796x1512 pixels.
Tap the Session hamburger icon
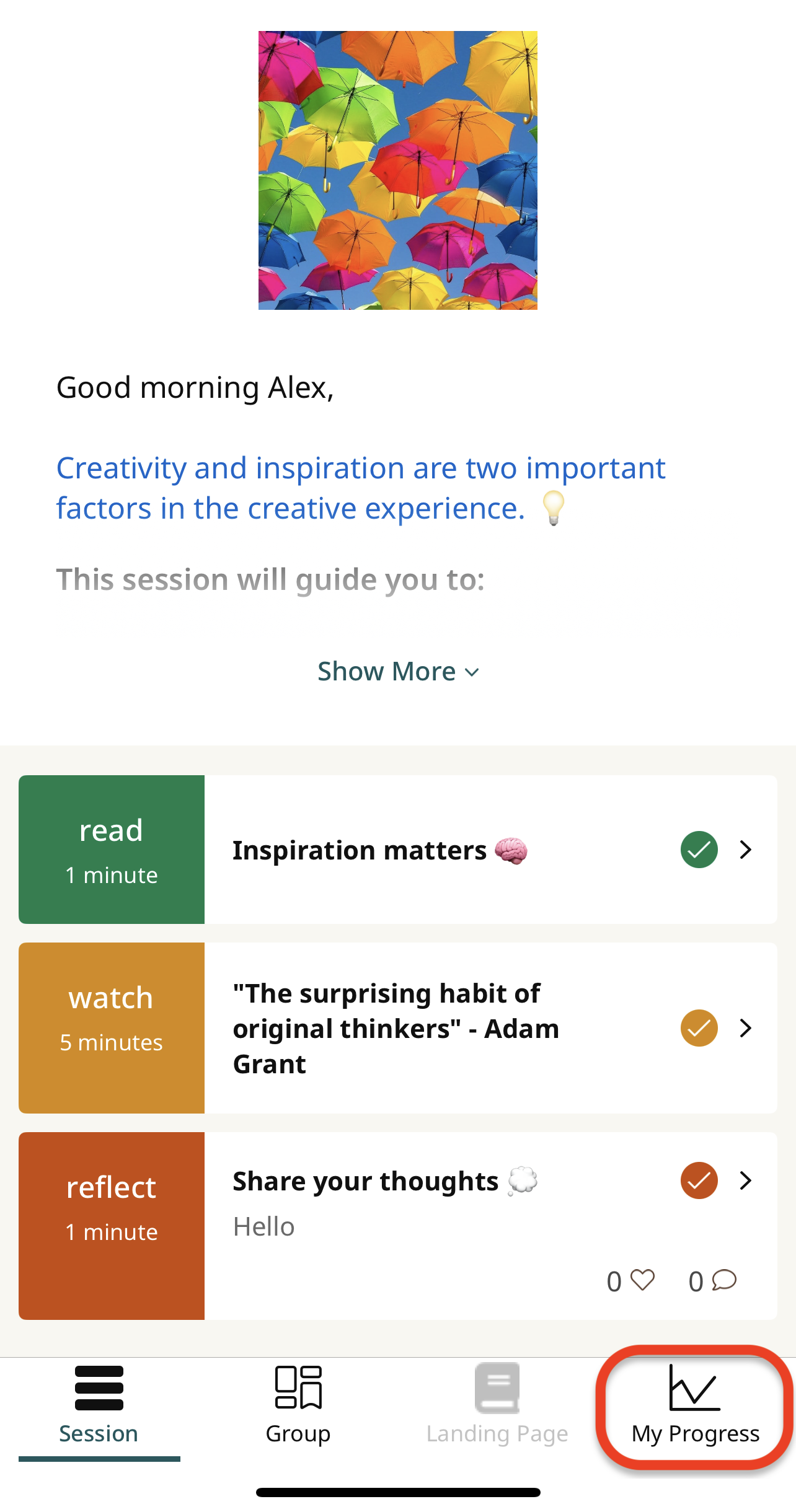(x=99, y=1387)
